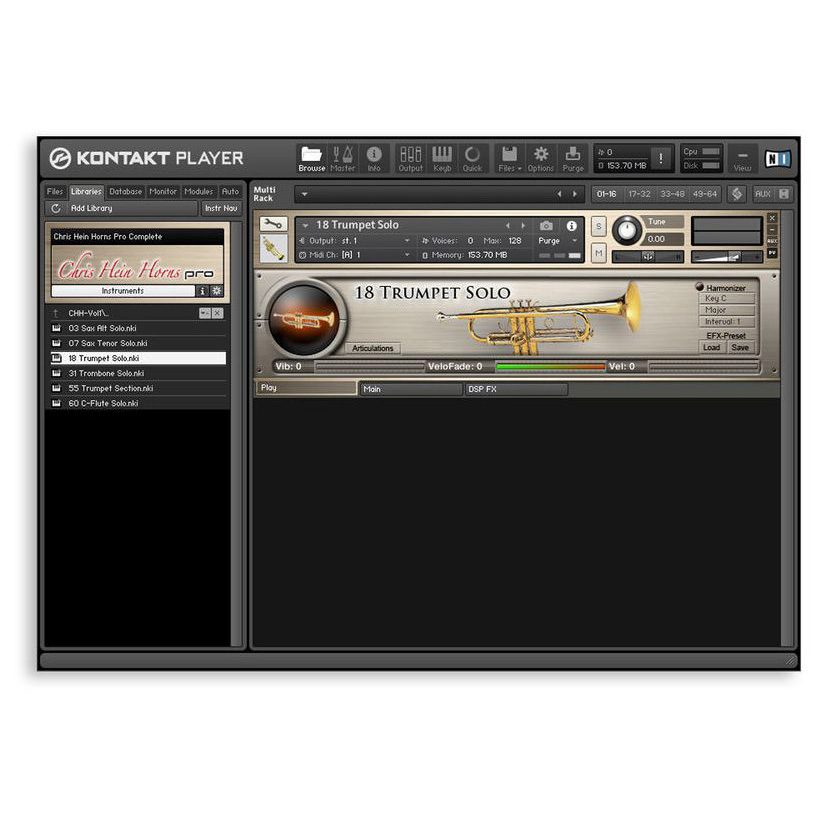Click the NI logo

click(x=778, y=158)
